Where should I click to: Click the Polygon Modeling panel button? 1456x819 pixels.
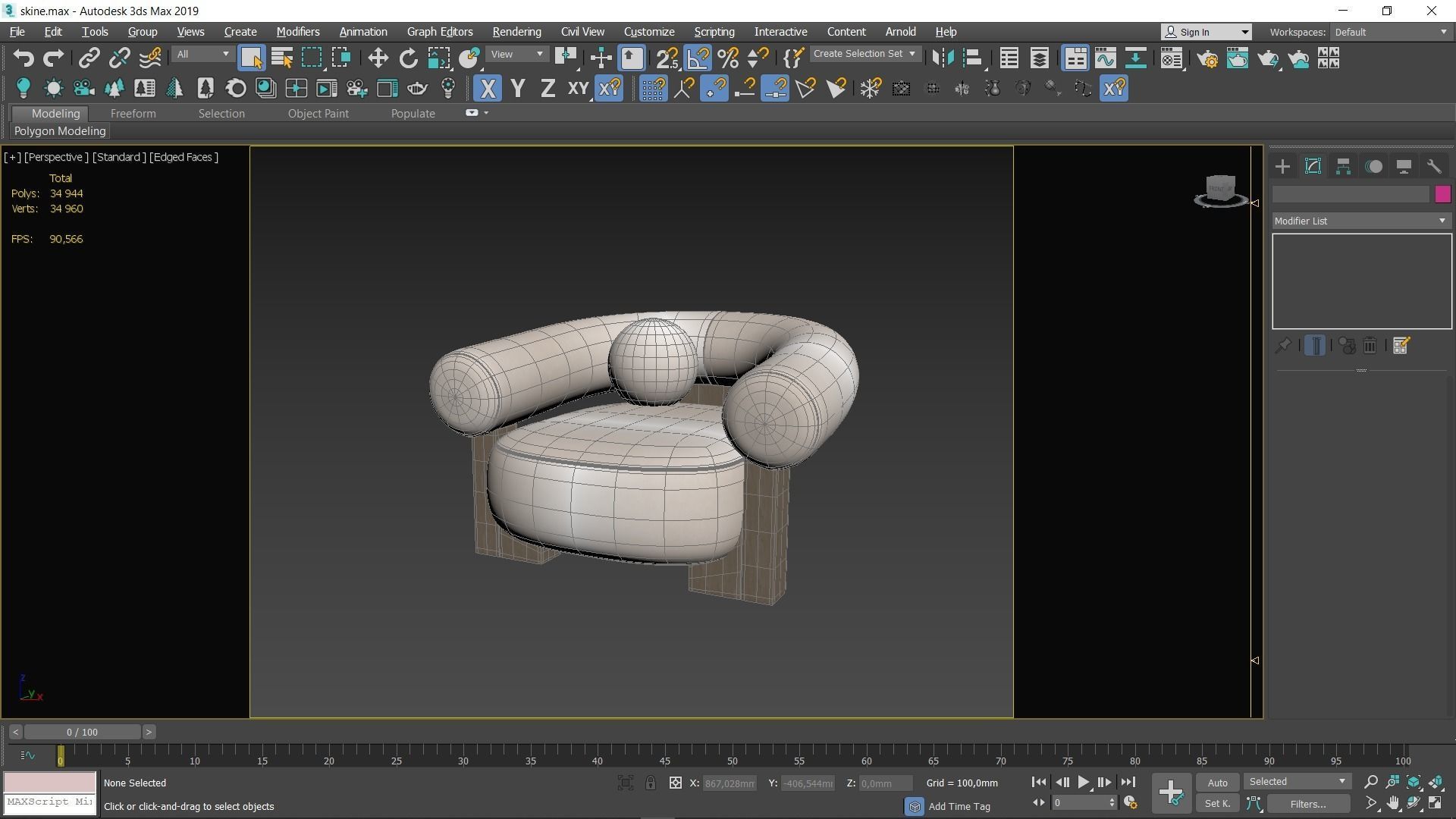[60, 131]
